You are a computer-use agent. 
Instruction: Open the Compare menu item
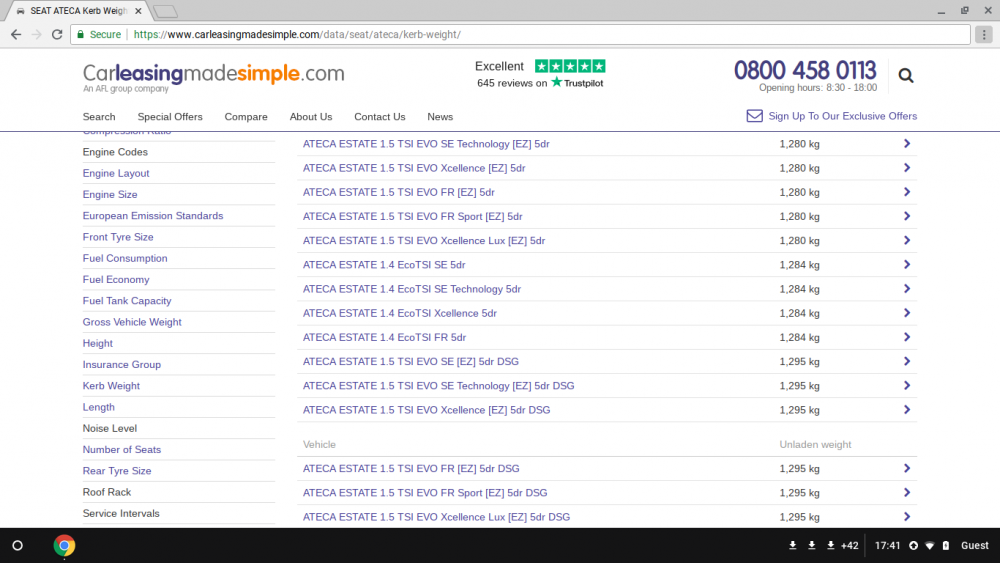[246, 117]
